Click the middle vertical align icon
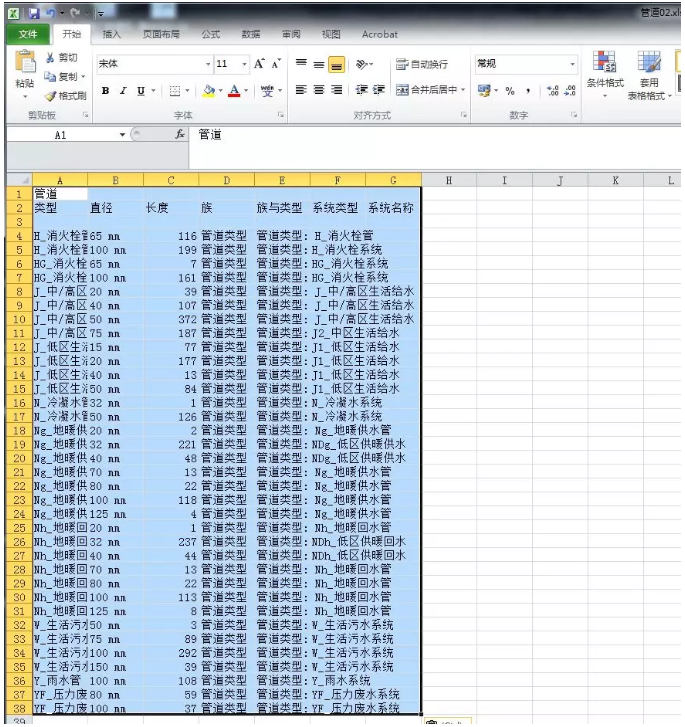The image size is (685, 727). coord(319,64)
